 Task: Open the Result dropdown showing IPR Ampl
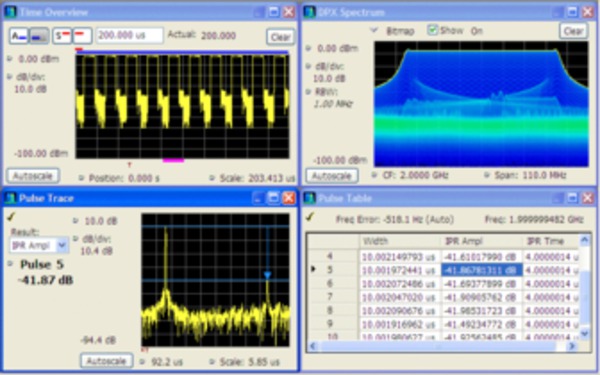[x=39, y=245]
